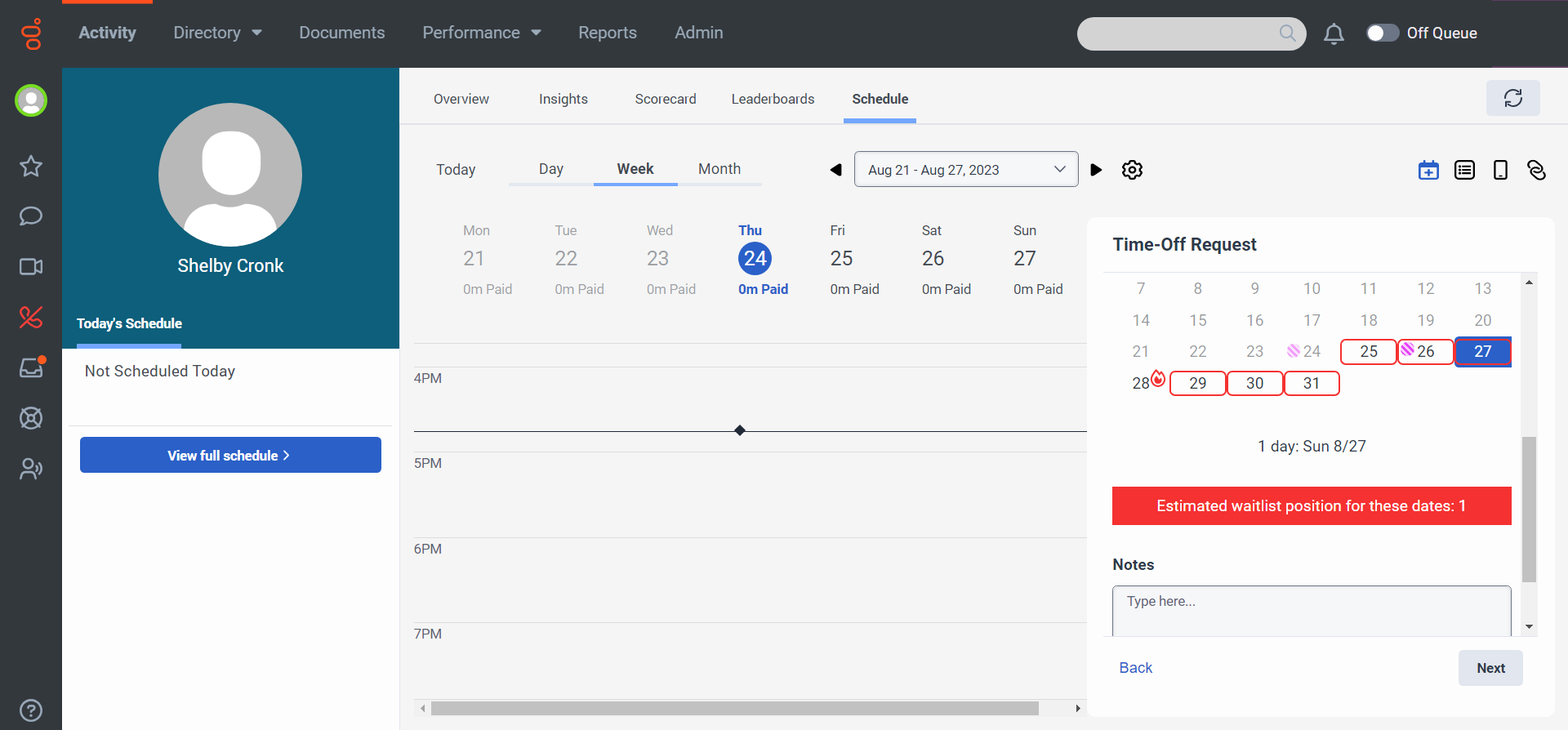Open the help question mark icon
The width and height of the screenshot is (1568, 730).
(31, 710)
